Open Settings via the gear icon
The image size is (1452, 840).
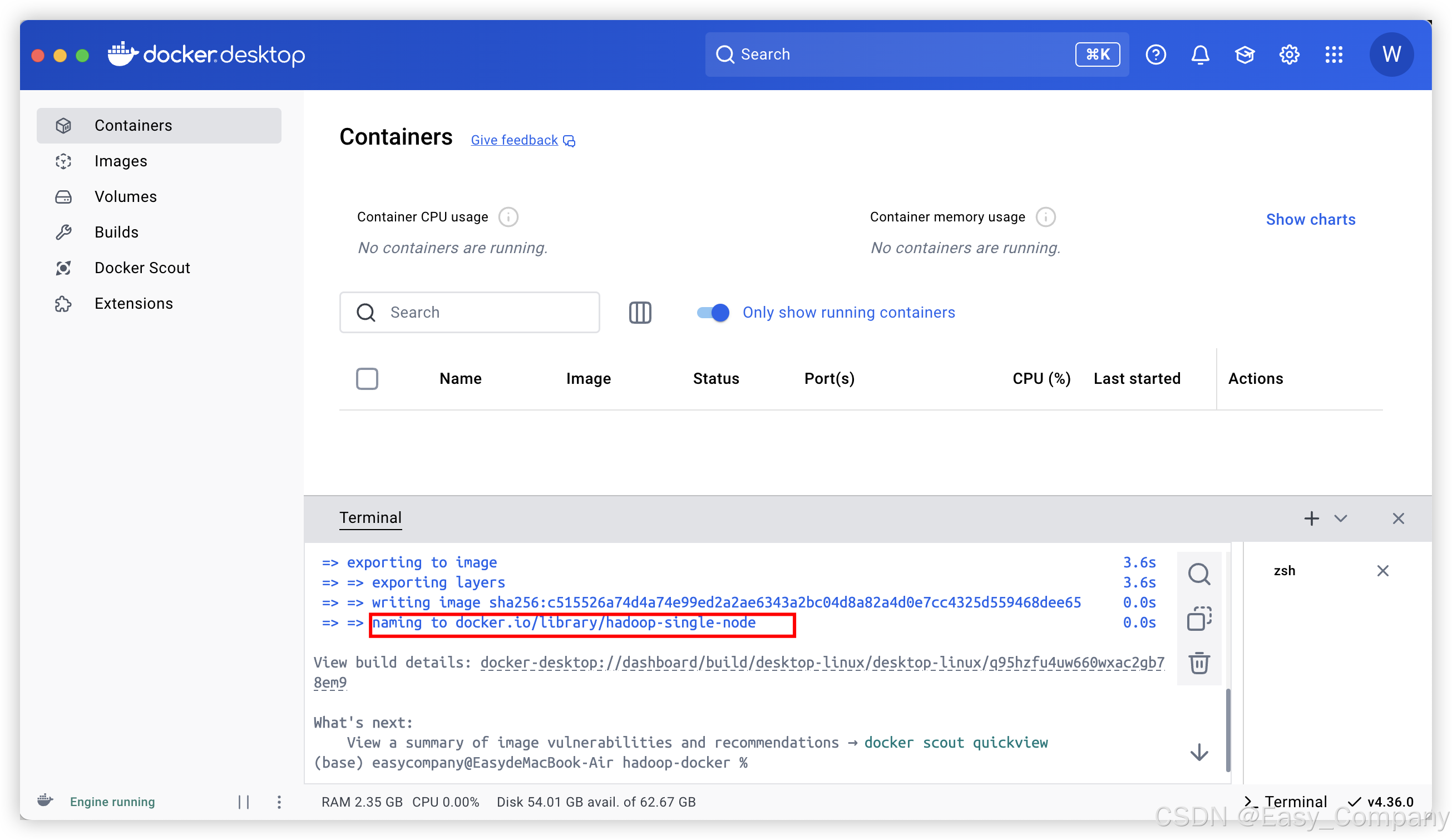tap(1289, 55)
